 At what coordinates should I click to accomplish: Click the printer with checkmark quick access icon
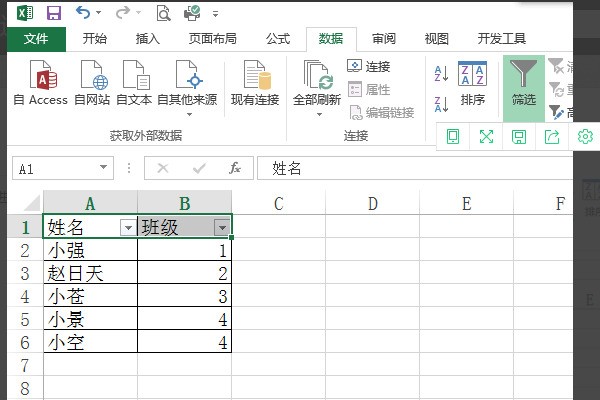(x=192, y=13)
